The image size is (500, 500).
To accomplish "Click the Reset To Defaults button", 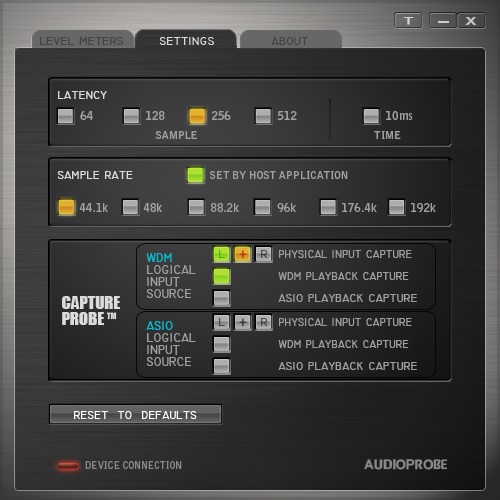I will (135, 415).
